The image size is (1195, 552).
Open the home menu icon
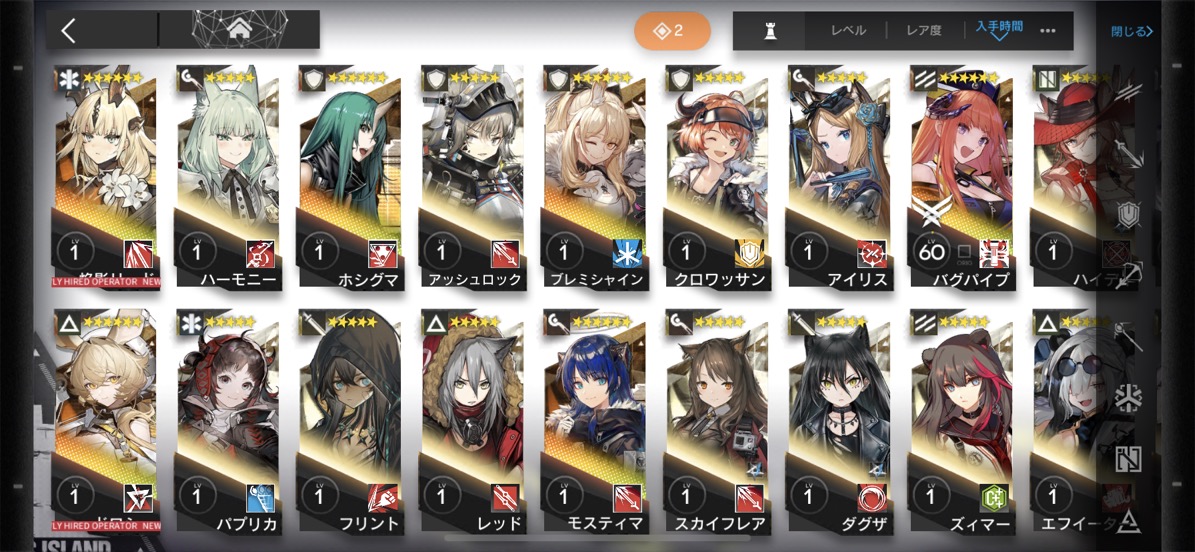239,30
